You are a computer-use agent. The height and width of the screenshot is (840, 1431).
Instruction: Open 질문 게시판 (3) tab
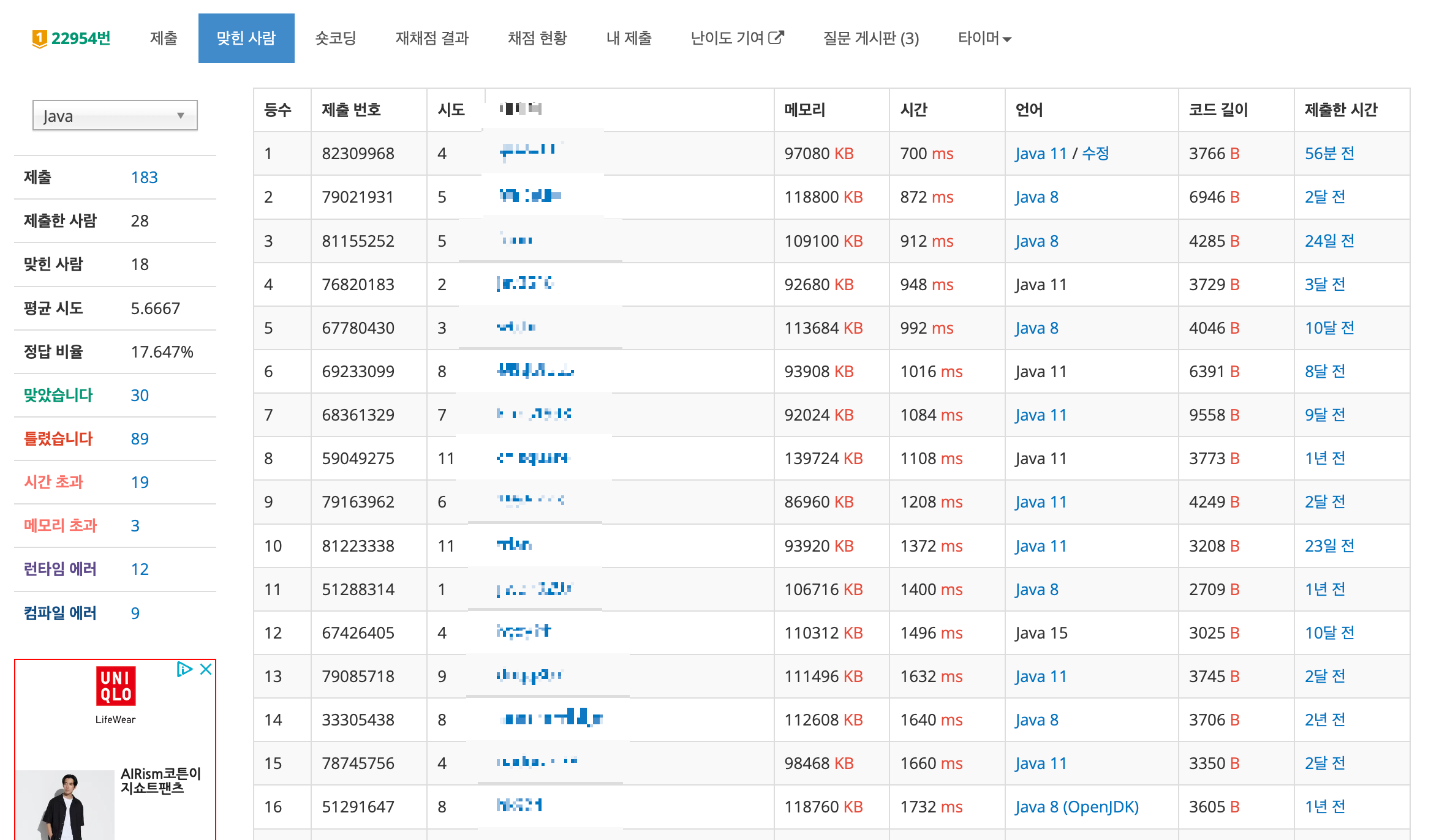pos(870,39)
